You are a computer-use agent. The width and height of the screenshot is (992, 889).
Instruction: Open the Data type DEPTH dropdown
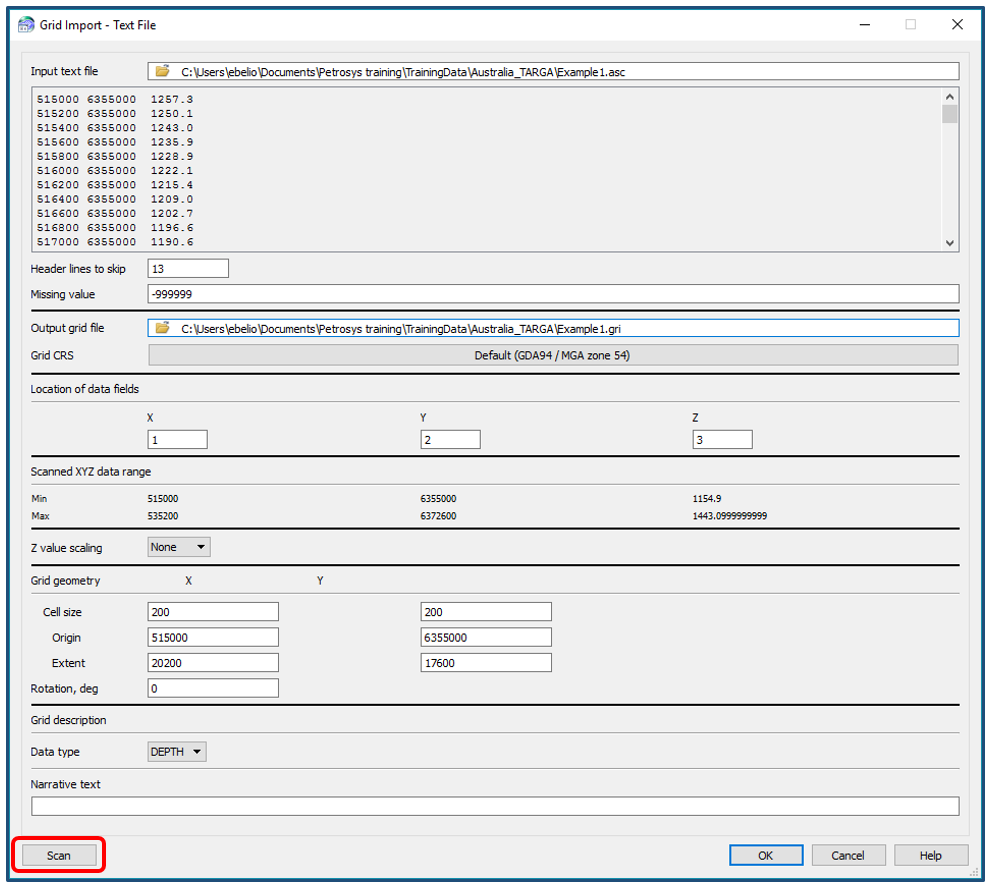177,752
